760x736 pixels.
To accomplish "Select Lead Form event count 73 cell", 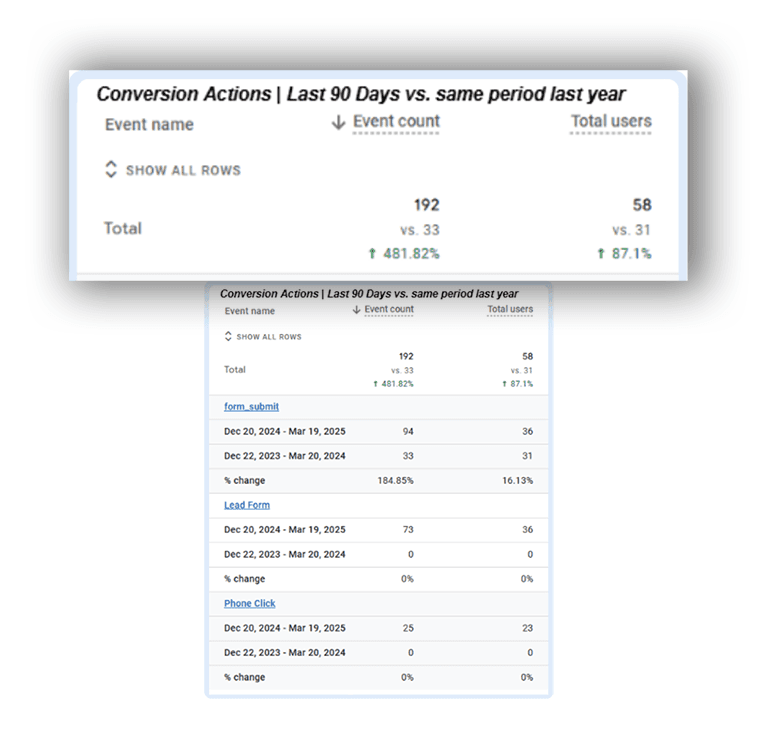I will tap(408, 529).
